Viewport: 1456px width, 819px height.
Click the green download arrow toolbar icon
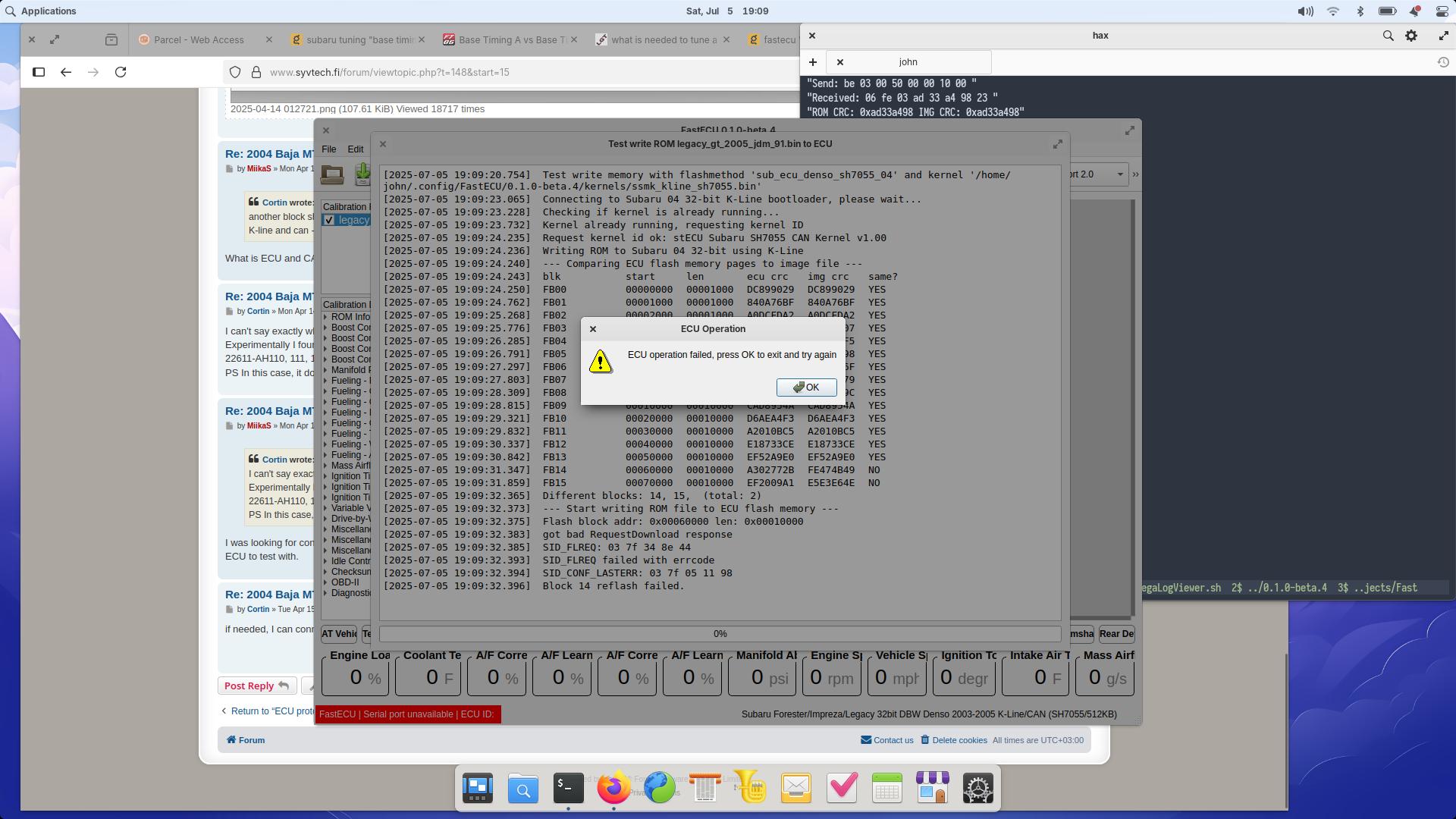362,174
